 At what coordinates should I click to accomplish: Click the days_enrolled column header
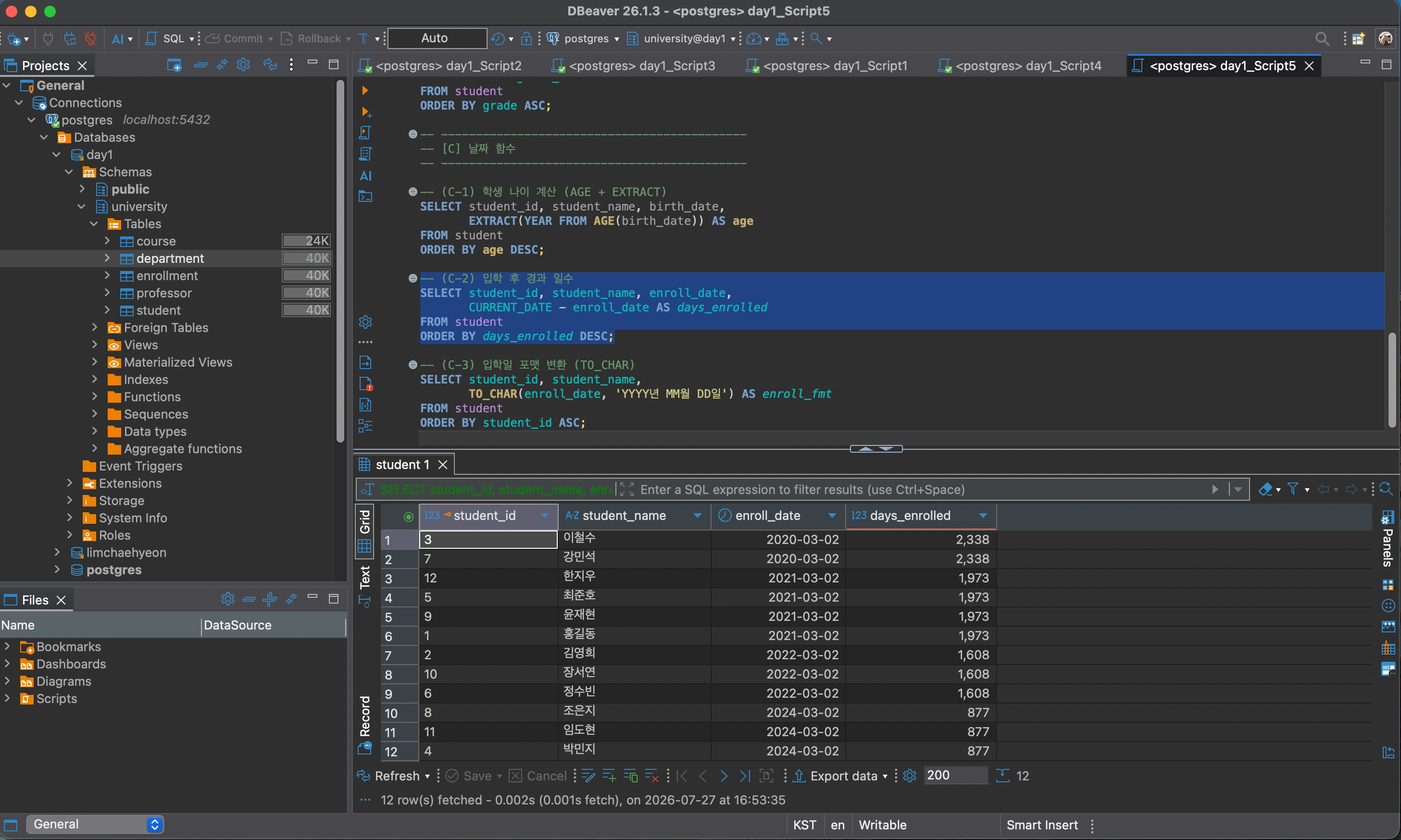click(x=921, y=516)
